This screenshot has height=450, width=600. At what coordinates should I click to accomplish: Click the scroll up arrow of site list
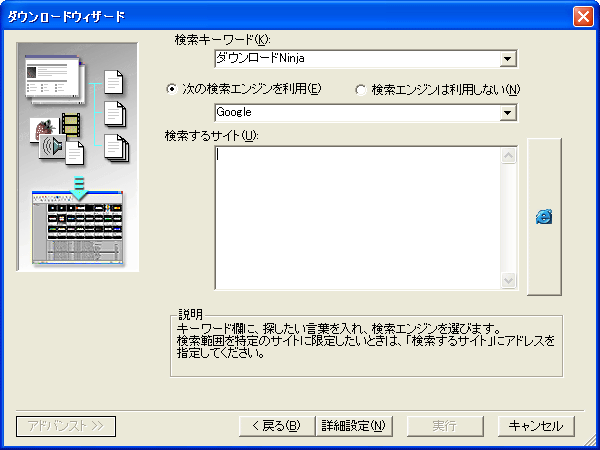pyautogui.click(x=509, y=156)
